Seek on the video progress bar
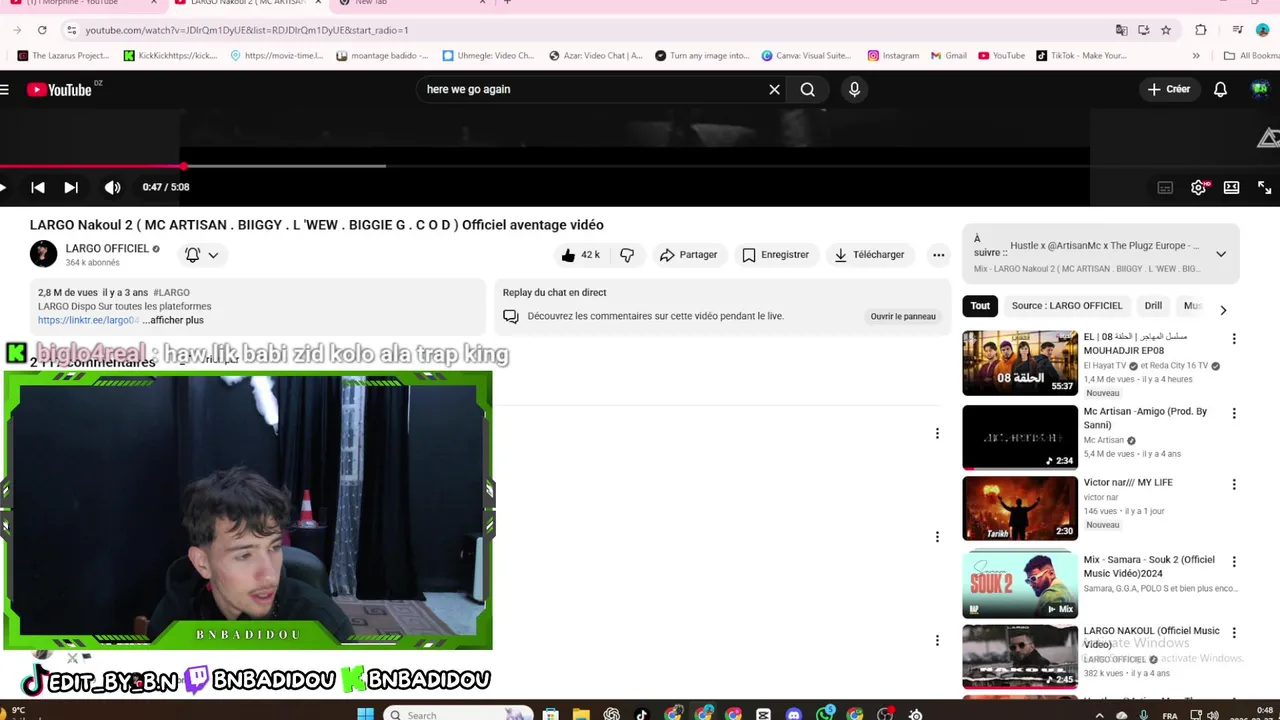The height and width of the screenshot is (720, 1280). pyautogui.click(x=544, y=166)
